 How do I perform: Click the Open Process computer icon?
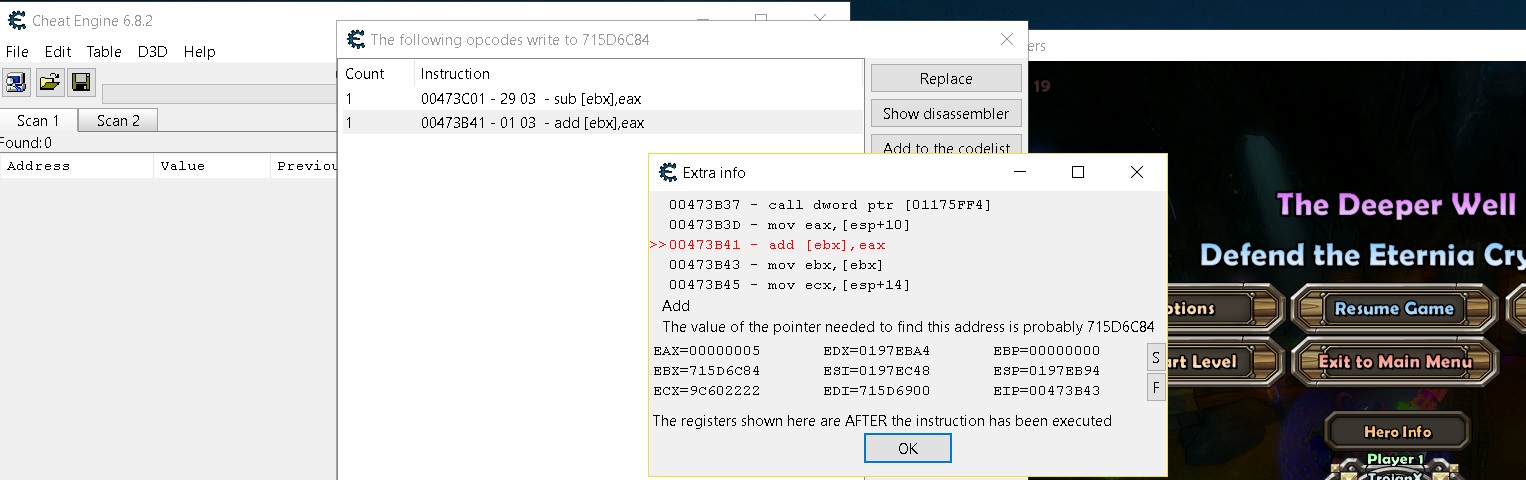(x=17, y=83)
